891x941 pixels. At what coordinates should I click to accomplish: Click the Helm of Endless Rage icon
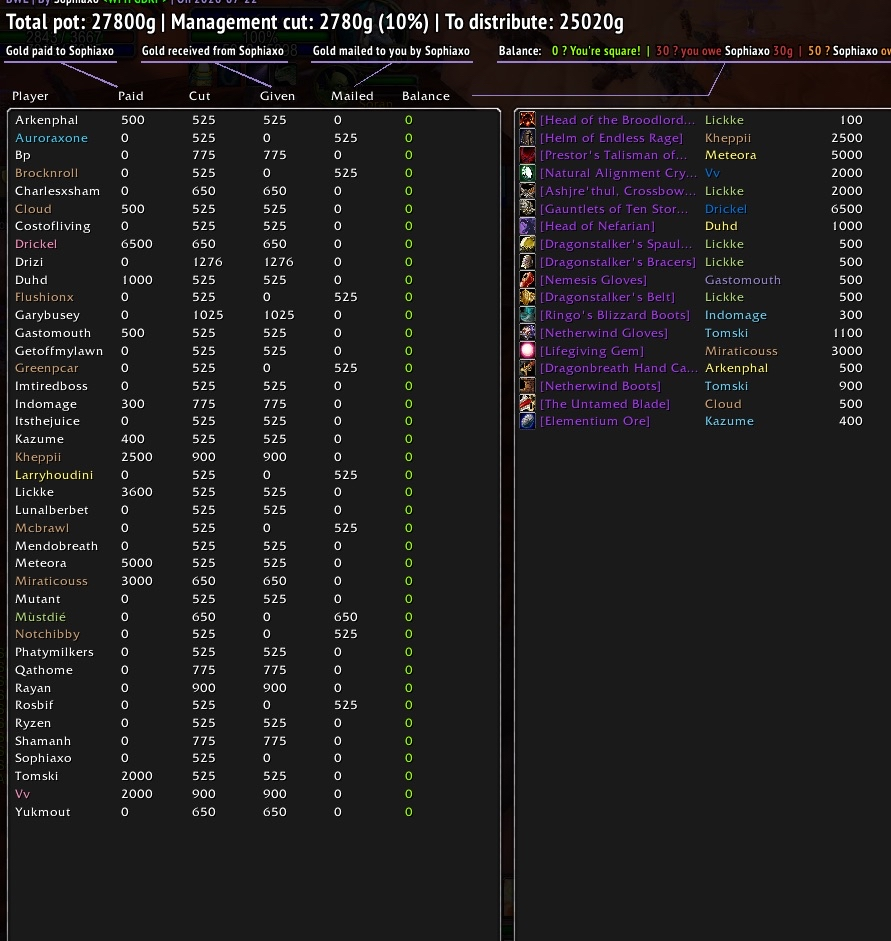point(527,137)
